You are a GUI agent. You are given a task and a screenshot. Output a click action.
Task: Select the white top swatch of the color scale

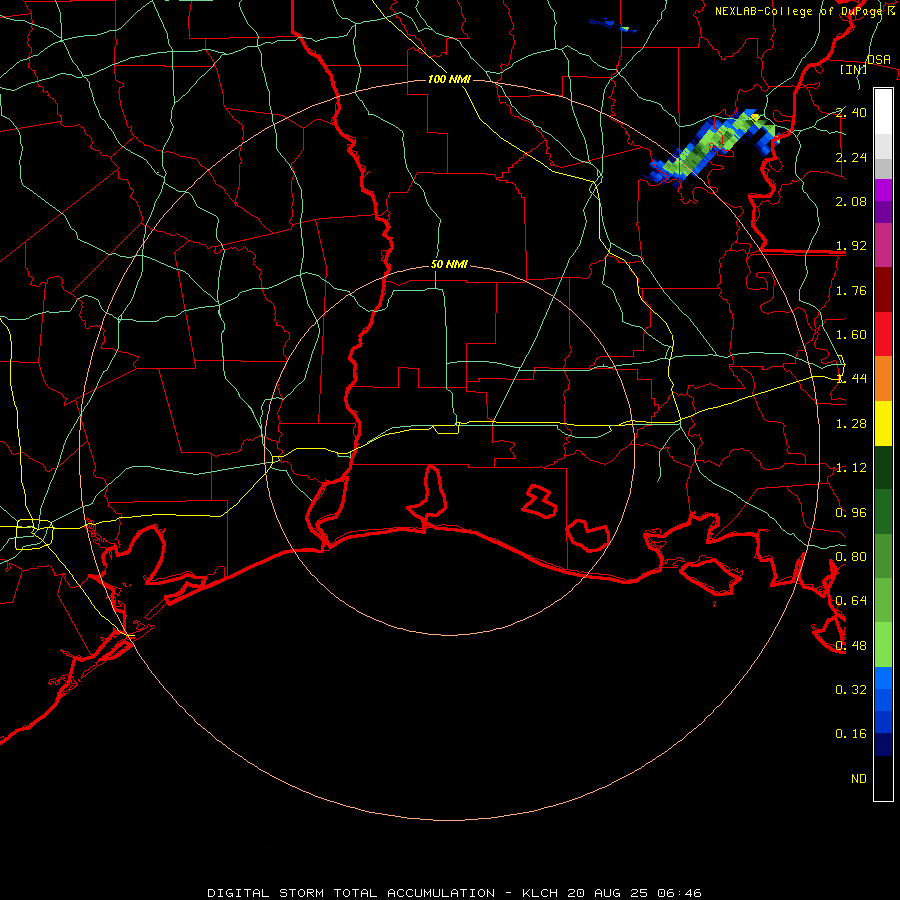(883, 111)
